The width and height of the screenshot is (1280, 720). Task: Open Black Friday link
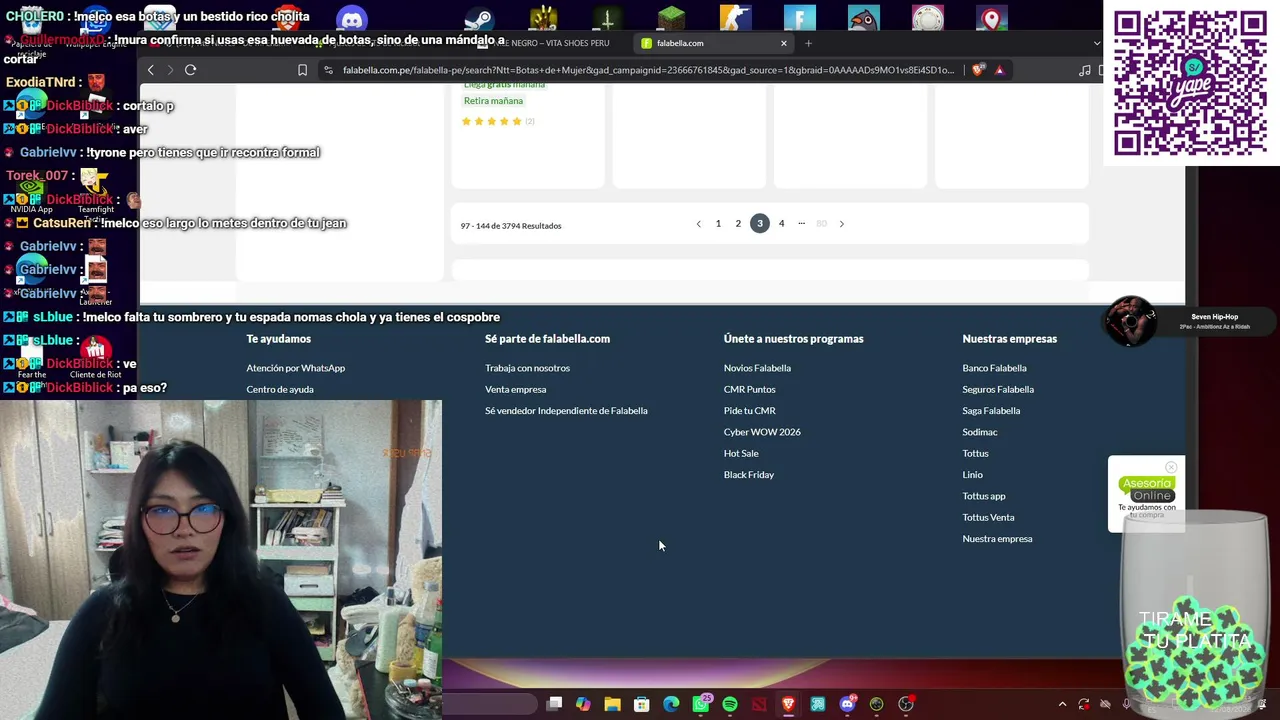coord(749,475)
